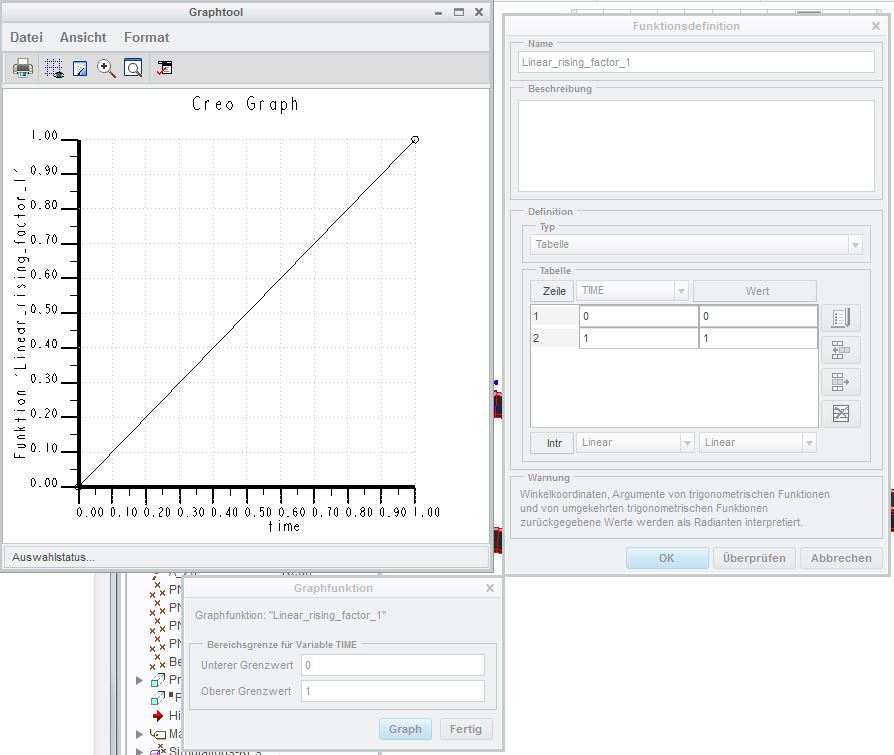Open the Ansicht menu

tap(83, 38)
